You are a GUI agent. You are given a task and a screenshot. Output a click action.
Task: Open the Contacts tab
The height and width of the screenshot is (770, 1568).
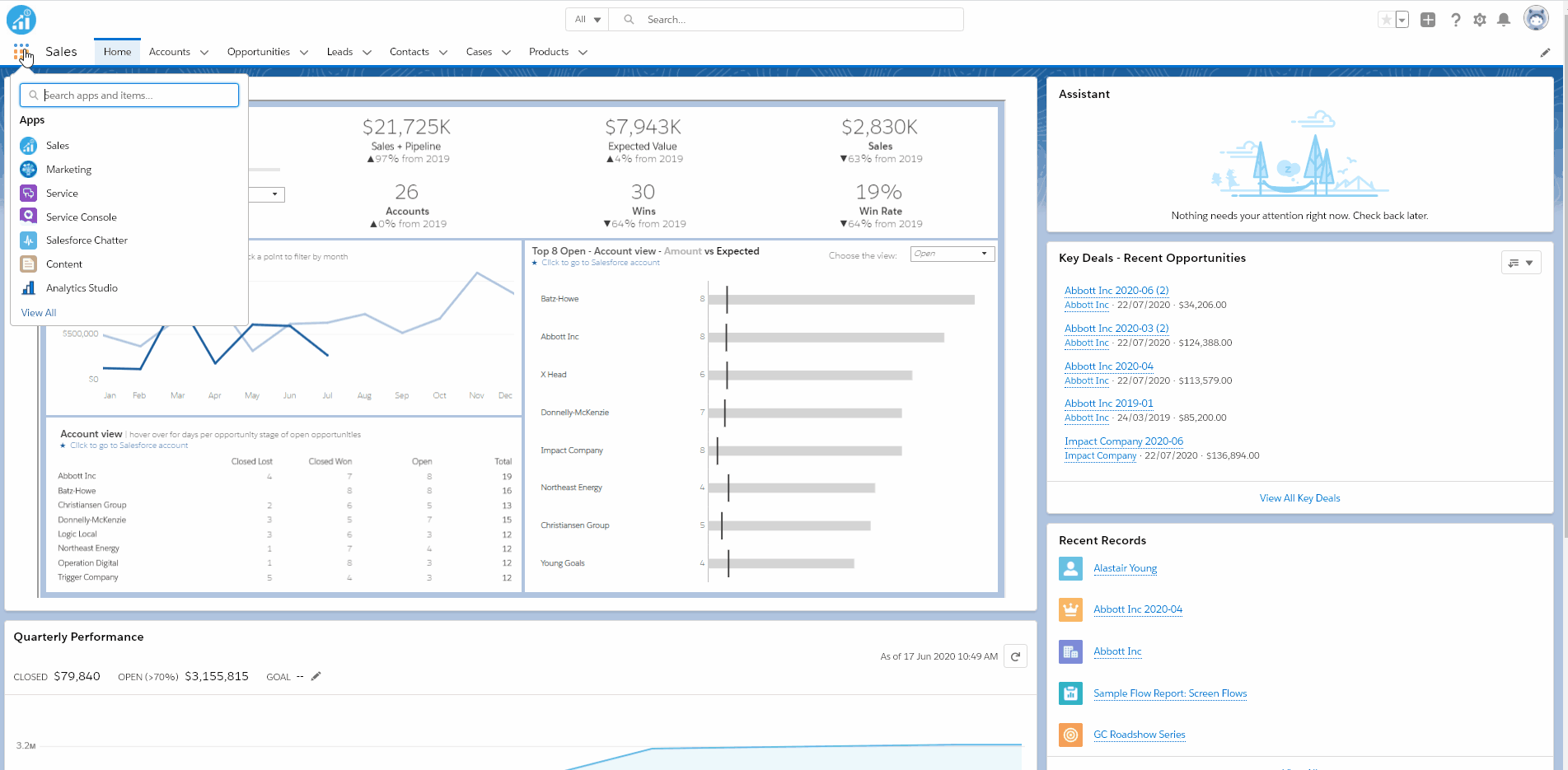(x=410, y=52)
